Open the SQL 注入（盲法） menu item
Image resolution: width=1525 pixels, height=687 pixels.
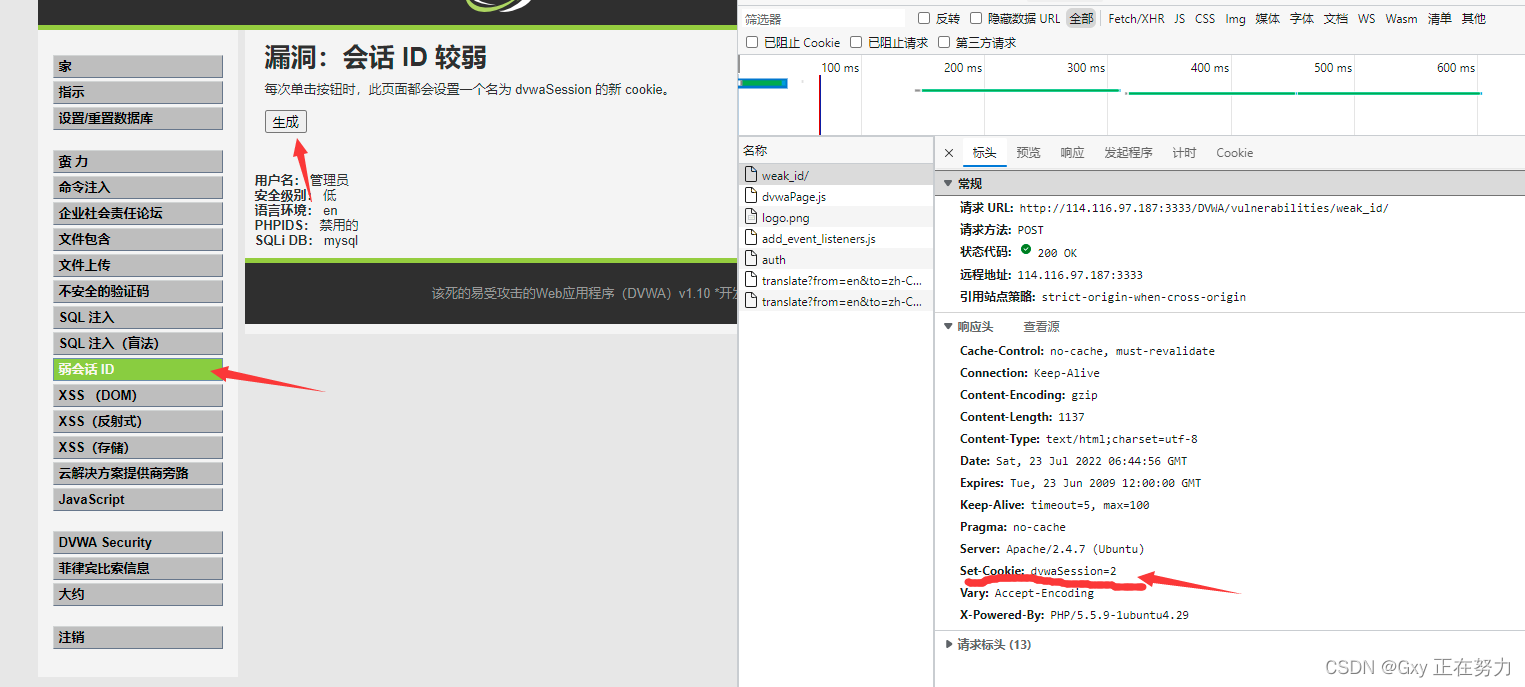(138, 343)
